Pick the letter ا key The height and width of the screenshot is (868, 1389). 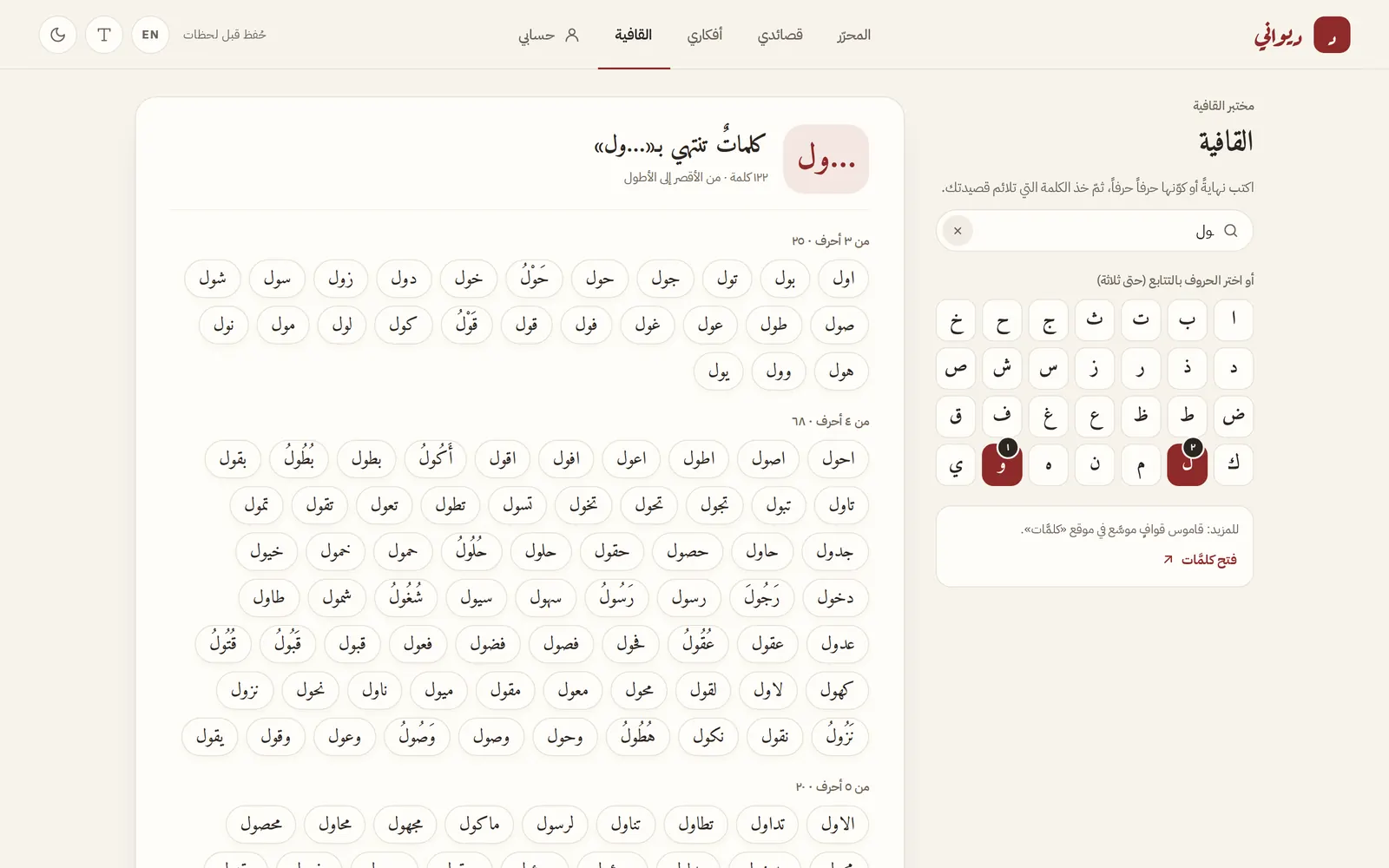[1234, 320]
